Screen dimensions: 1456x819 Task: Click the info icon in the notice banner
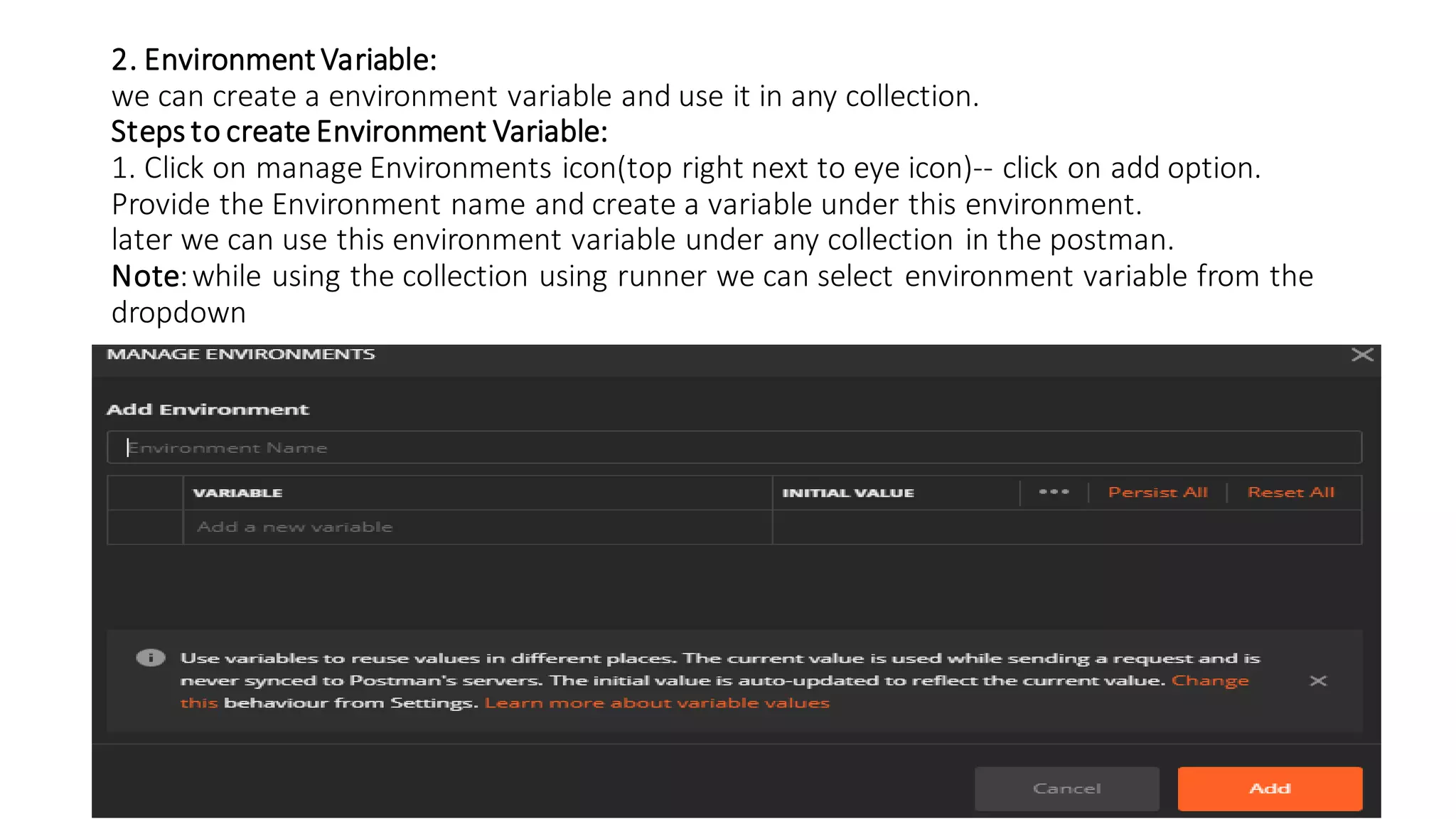pos(151,658)
